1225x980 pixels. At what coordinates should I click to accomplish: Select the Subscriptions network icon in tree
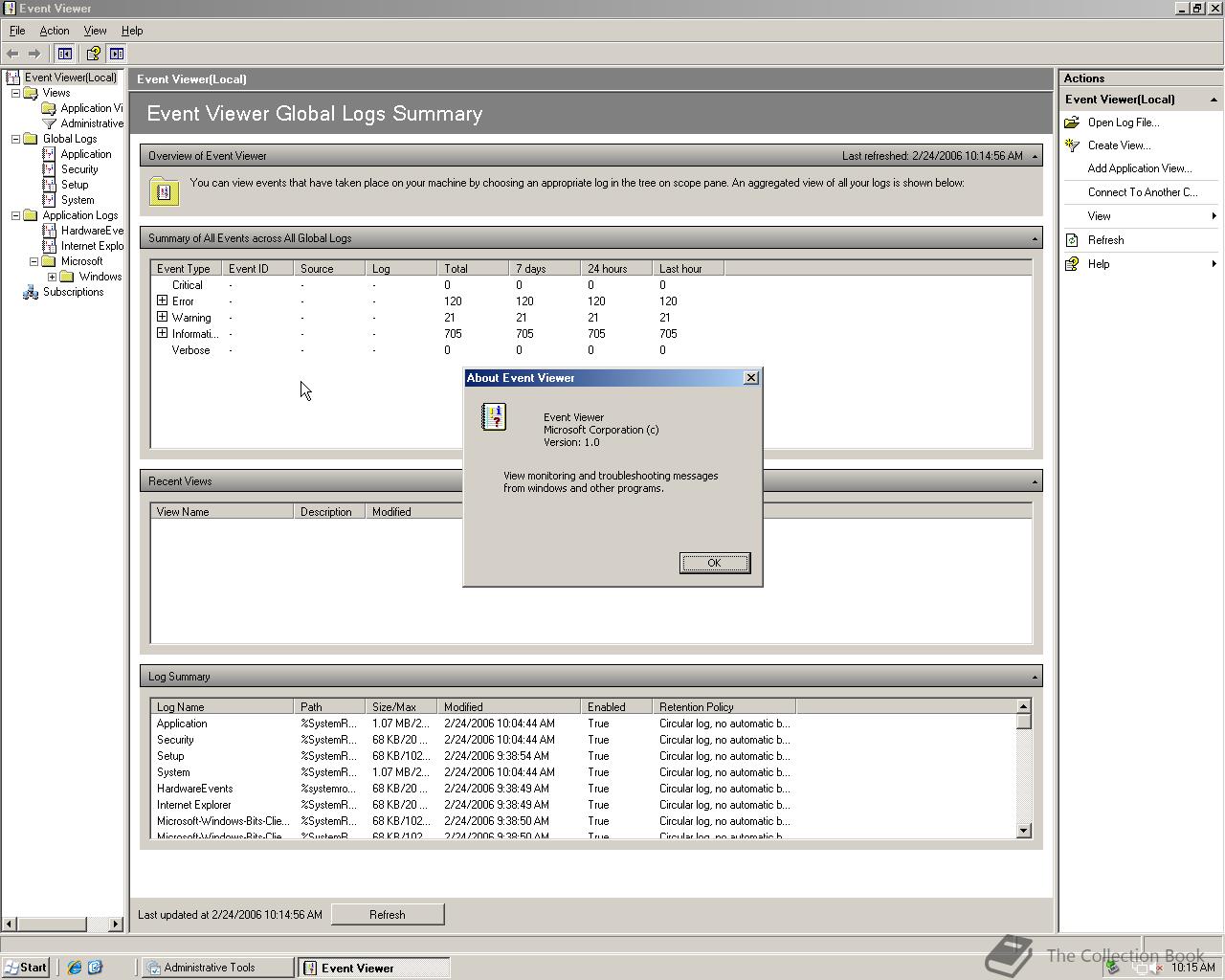[31, 292]
